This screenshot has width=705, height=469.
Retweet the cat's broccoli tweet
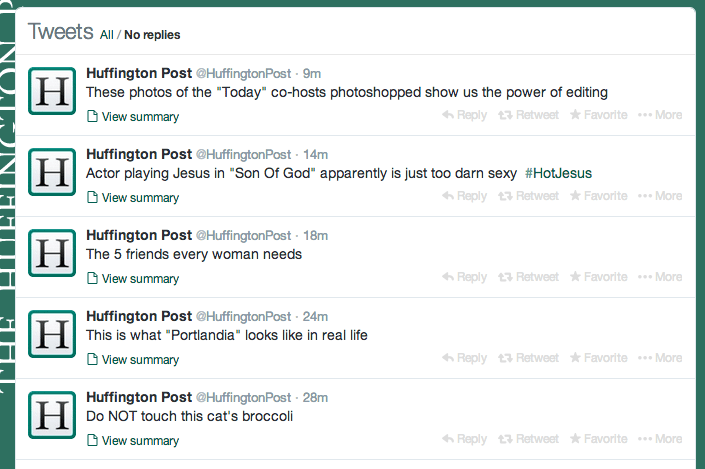tap(528, 439)
